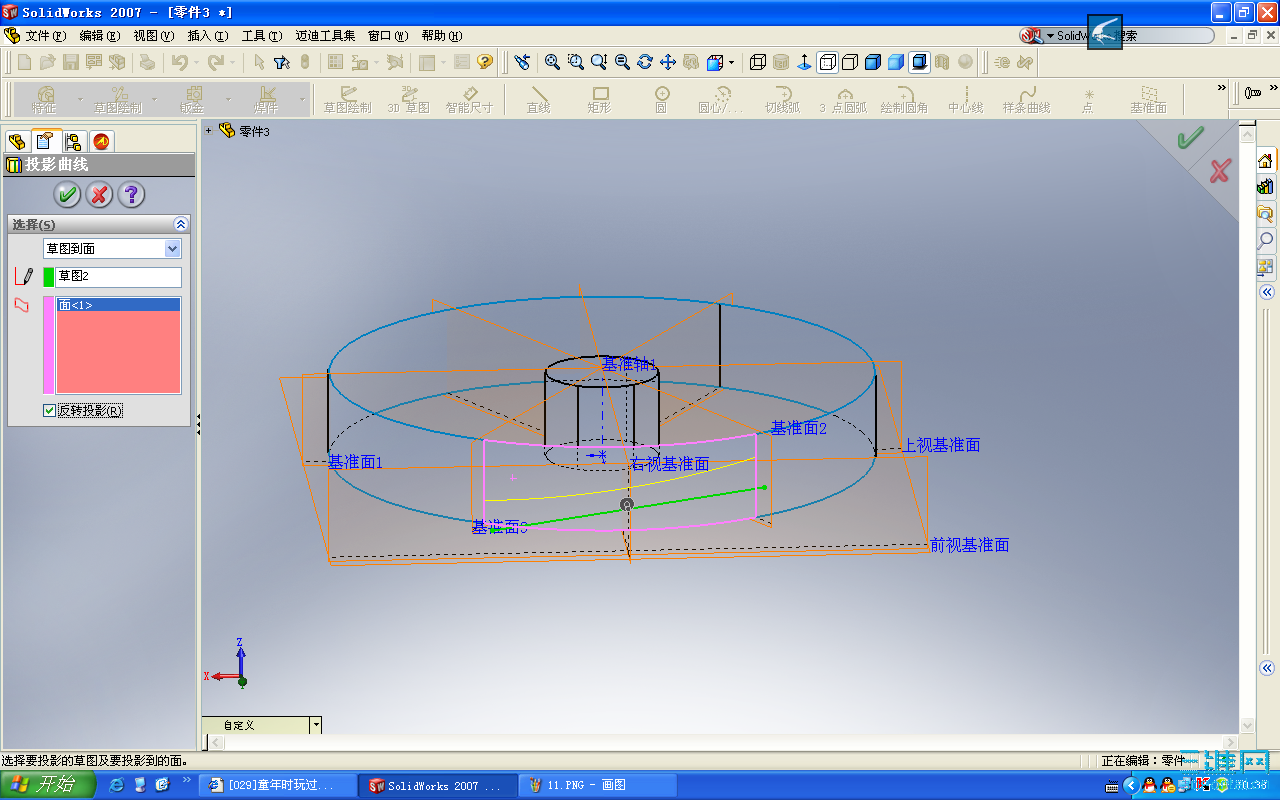
Task: Open the 焊件 toolbar dropdown arrow
Action: [302, 98]
